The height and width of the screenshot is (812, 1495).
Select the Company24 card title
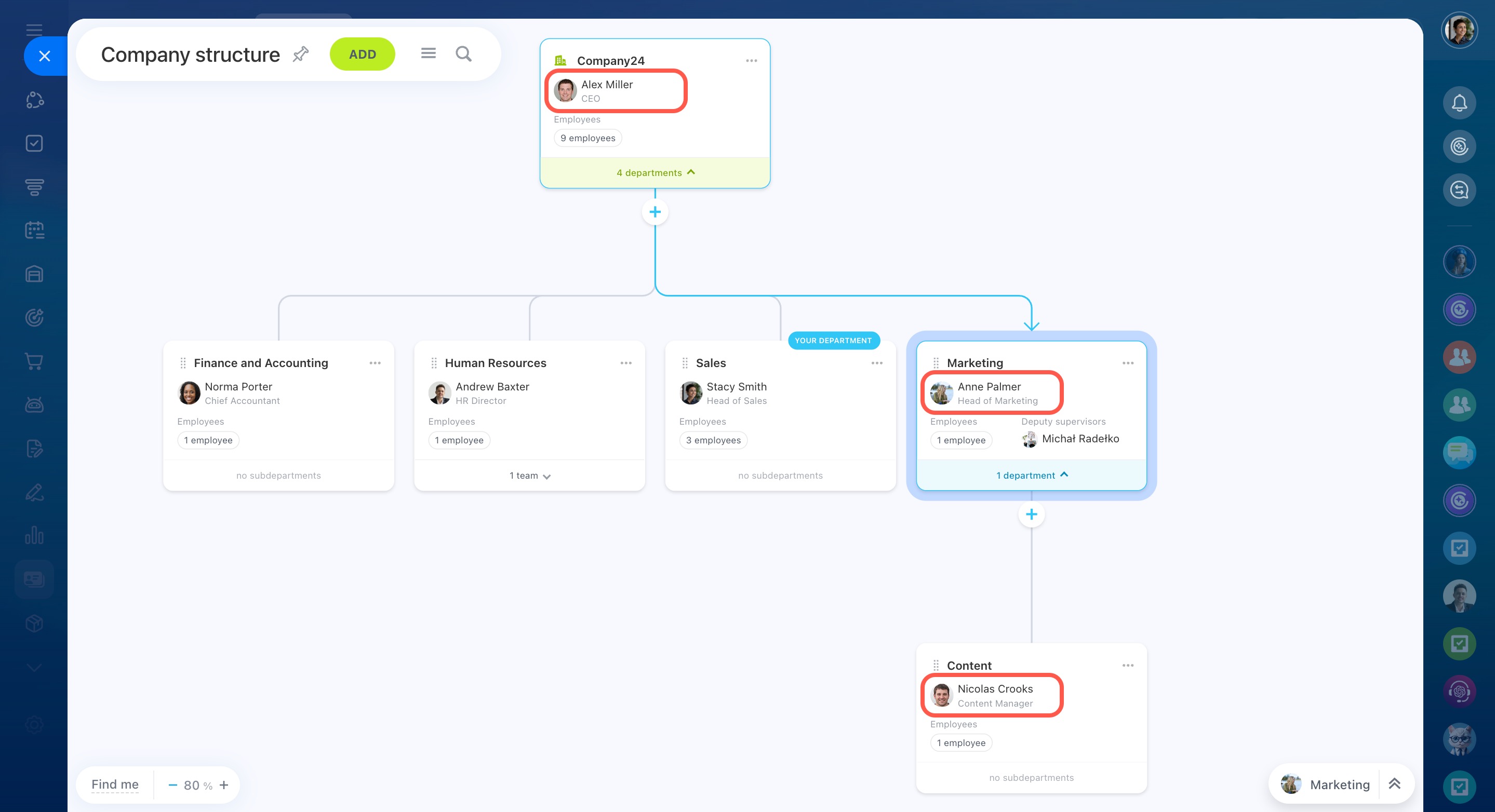click(x=610, y=61)
